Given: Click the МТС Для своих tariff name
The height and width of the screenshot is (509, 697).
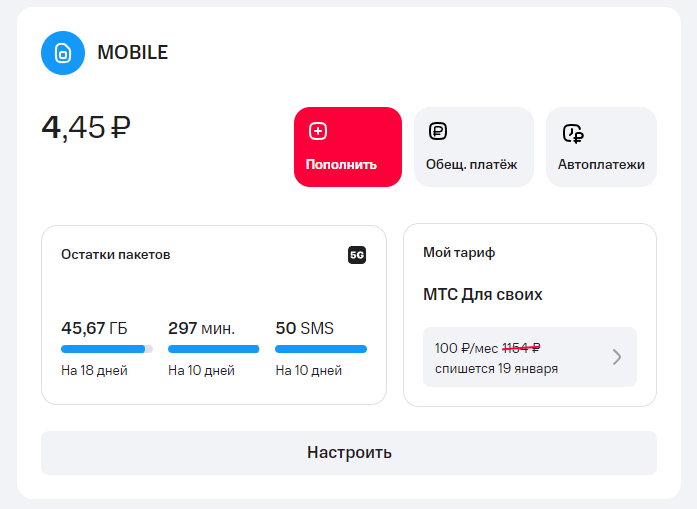Looking at the screenshot, I should tap(483, 295).
